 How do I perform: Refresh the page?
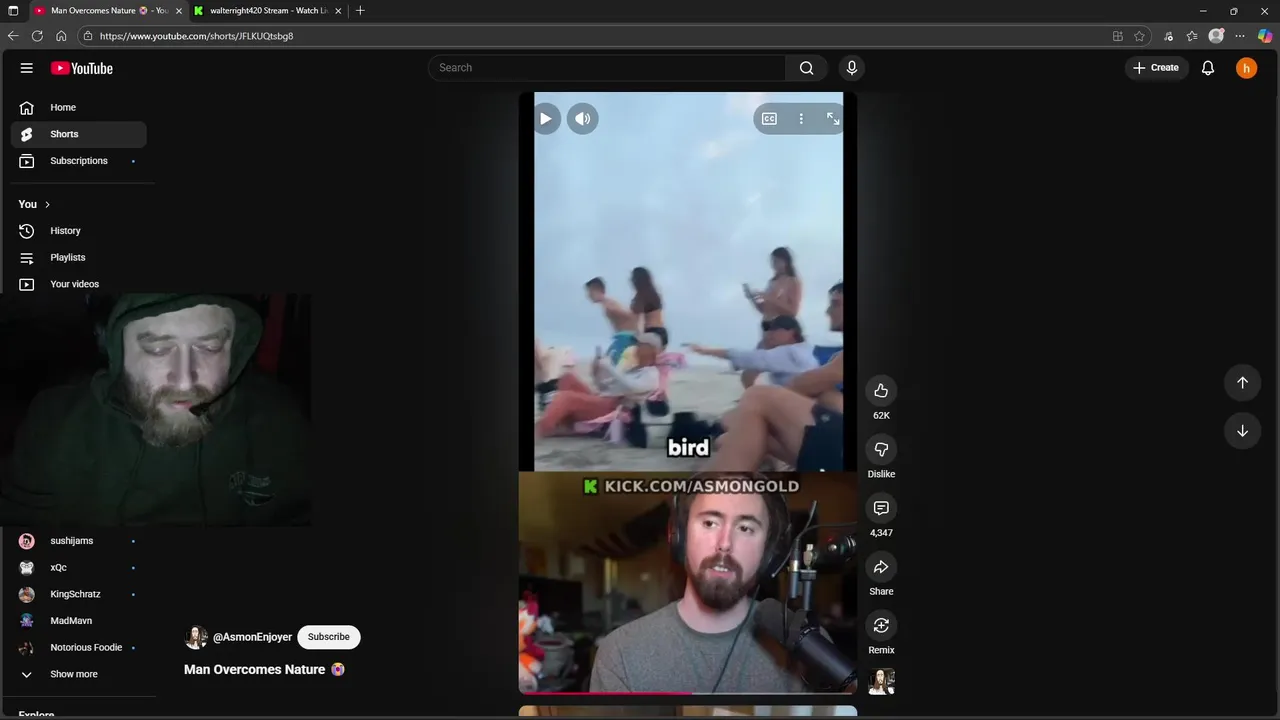coord(37,36)
